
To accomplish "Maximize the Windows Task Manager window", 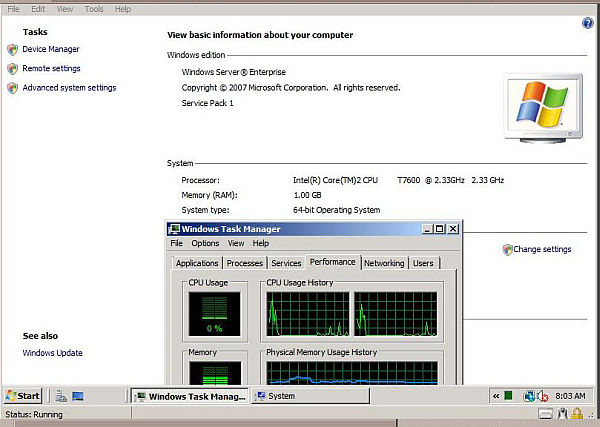I will tap(440, 229).
